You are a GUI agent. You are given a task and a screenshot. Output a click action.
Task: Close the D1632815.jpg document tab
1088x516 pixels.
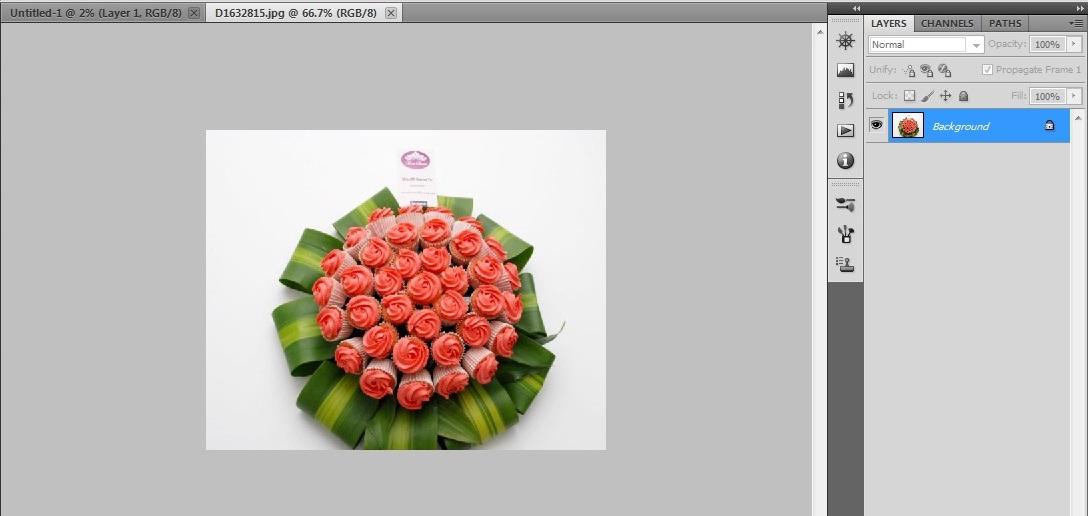pyautogui.click(x=391, y=13)
